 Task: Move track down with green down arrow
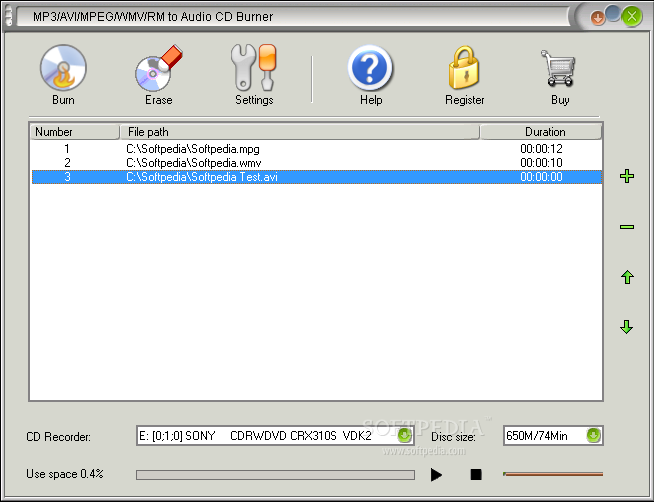click(x=627, y=327)
